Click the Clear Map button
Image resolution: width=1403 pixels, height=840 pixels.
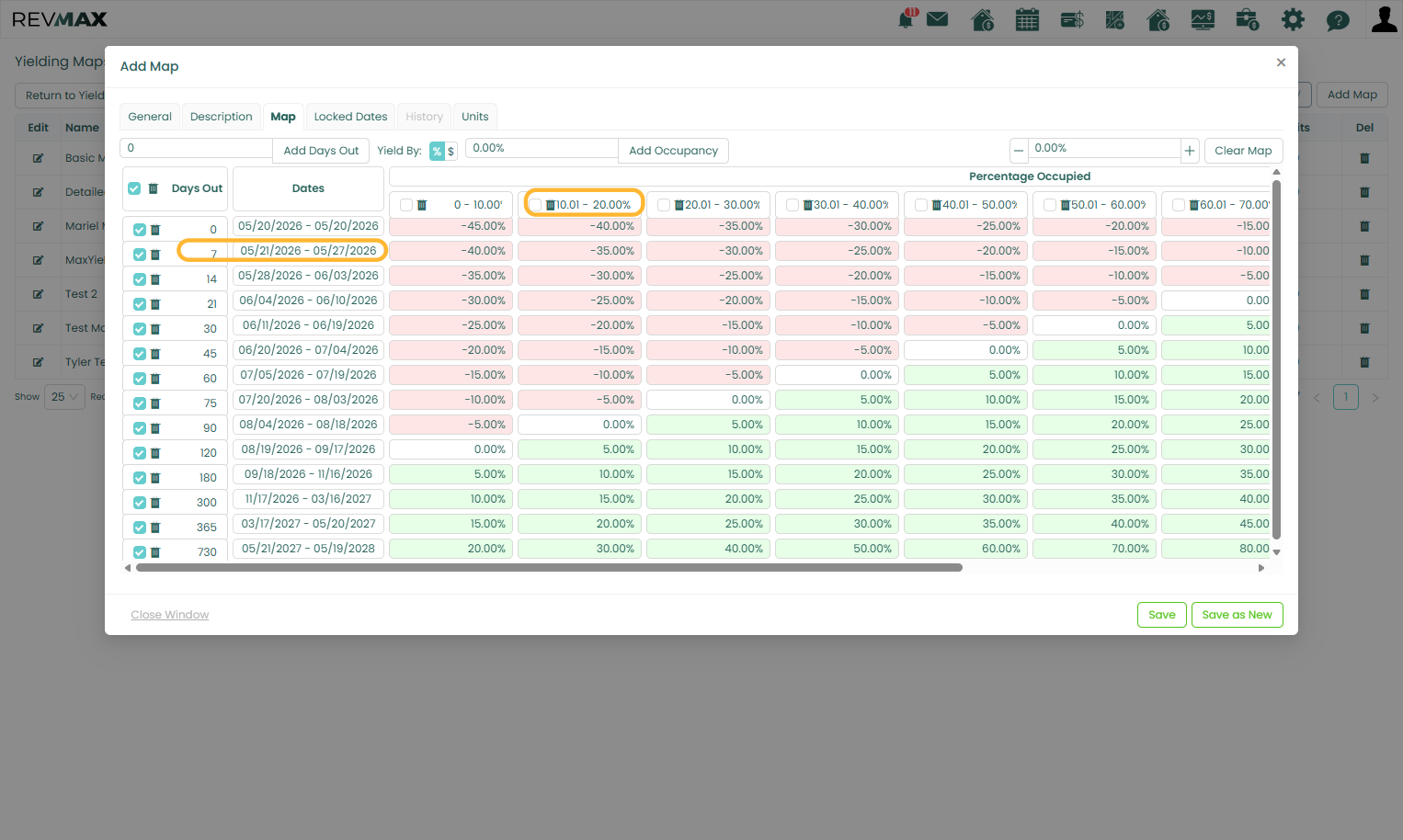1243,151
